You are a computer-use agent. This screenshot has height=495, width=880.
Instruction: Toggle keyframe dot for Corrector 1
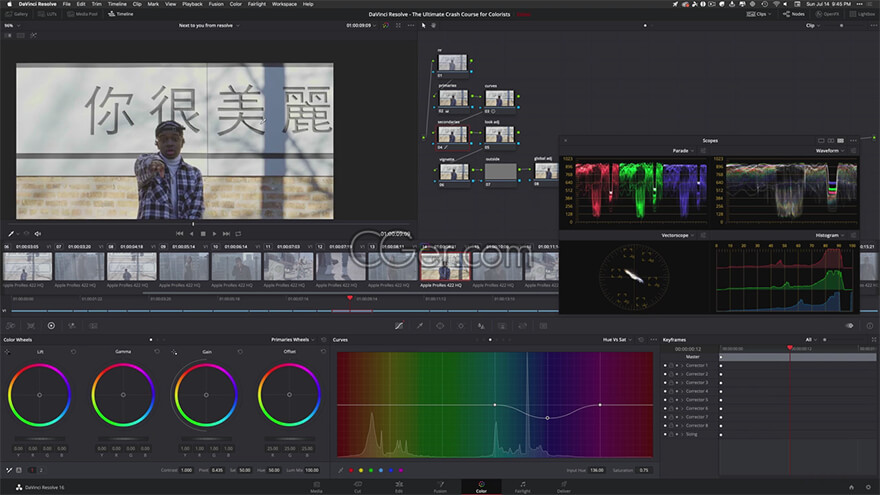[x=665, y=365]
